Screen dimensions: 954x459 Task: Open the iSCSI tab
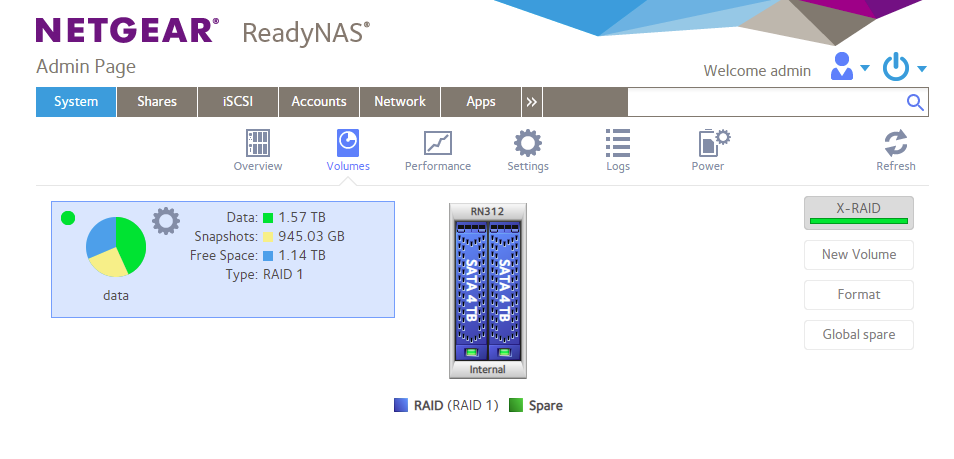[x=238, y=102]
